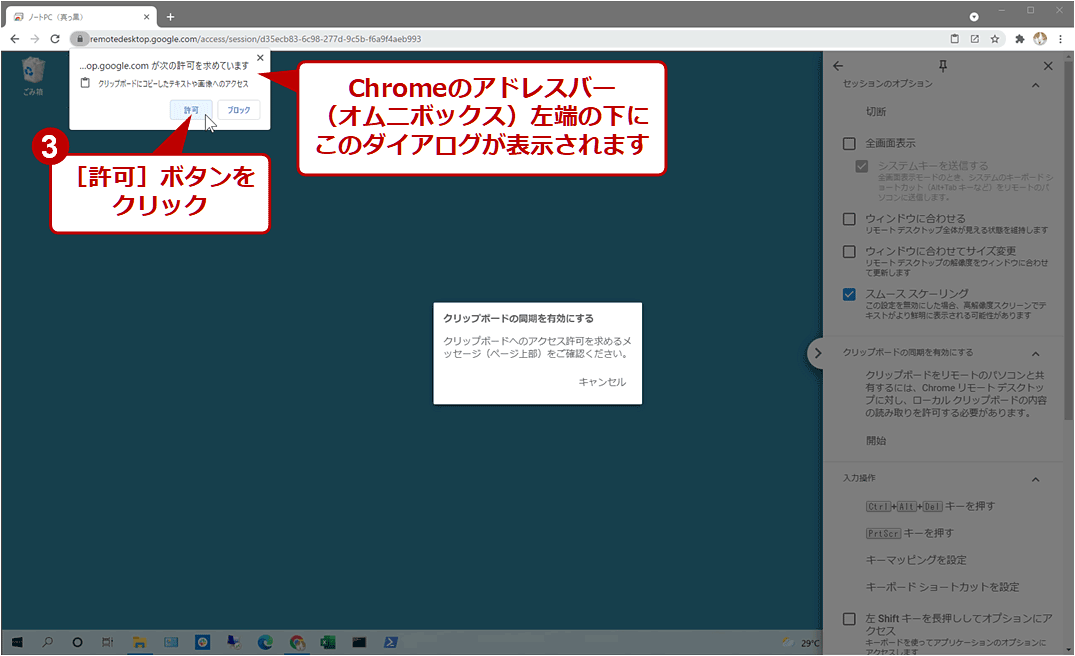The image size is (1075, 656).
Task: Click the Chrome back navigation arrow
Action: coord(15,39)
